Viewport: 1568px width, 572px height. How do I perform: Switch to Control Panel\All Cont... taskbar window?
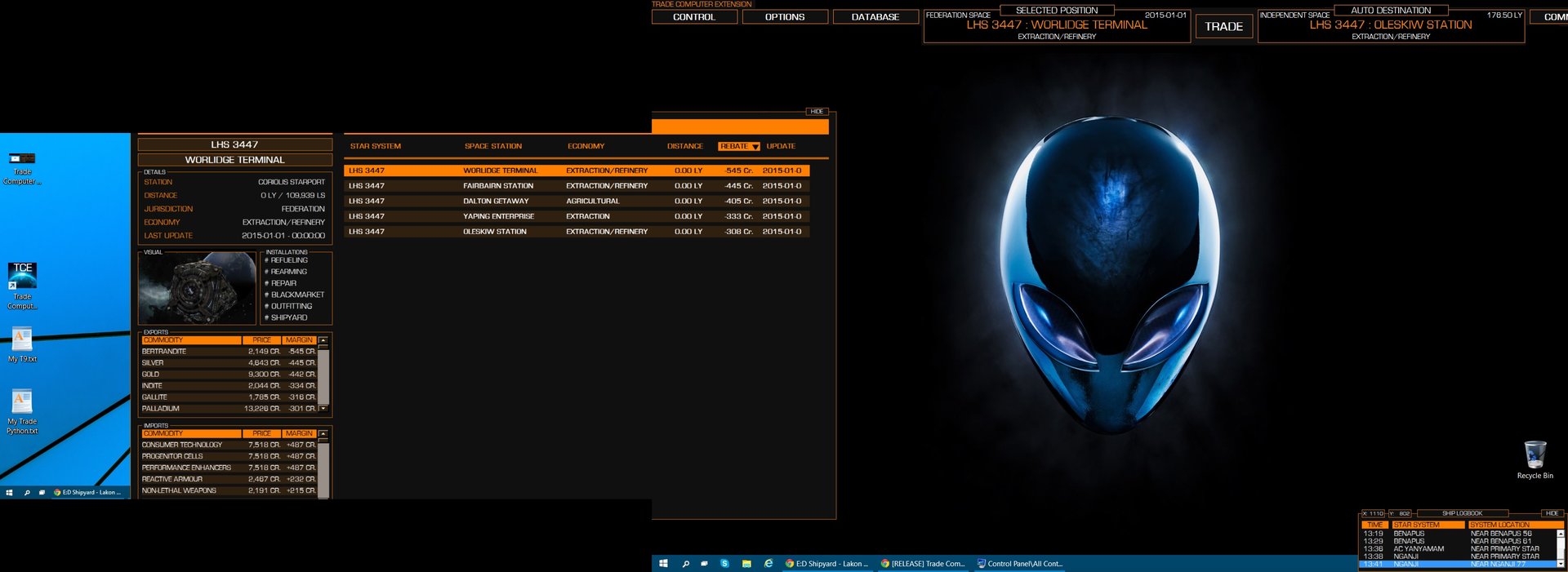pyautogui.click(x=1019, y=563)
